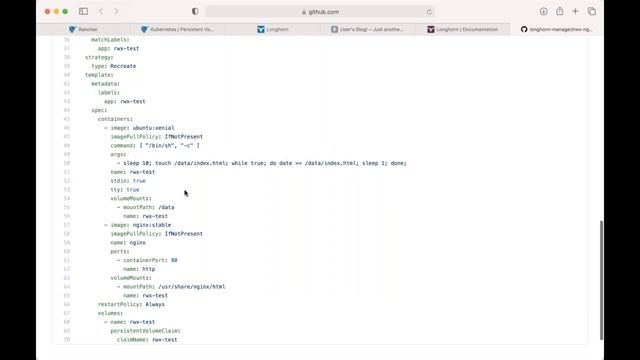
Task: Go back with the back arrow
Action: [101, 11]
